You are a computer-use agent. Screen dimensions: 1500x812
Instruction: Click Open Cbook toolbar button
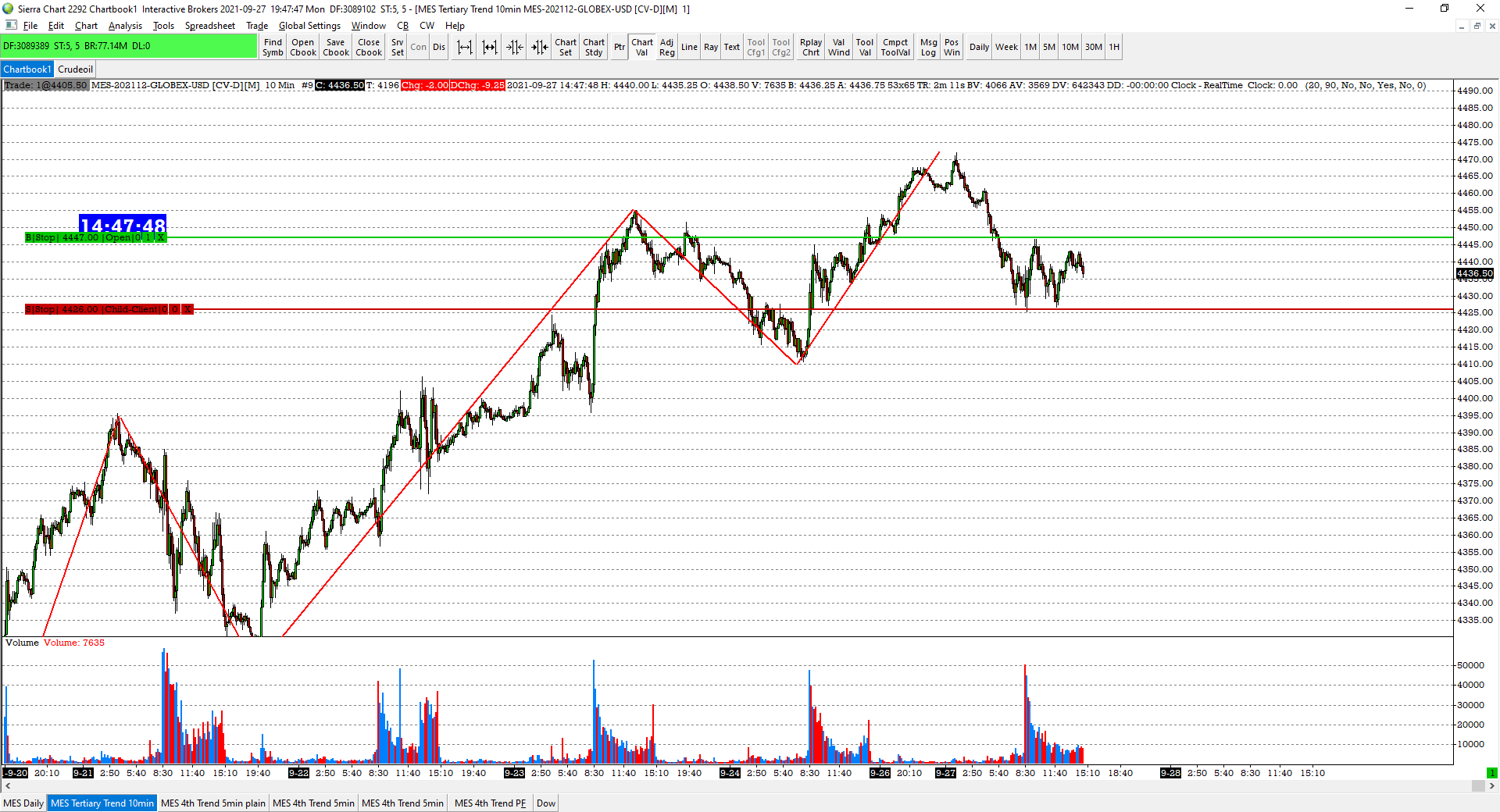pyautogui.click(x=303, y=47)
